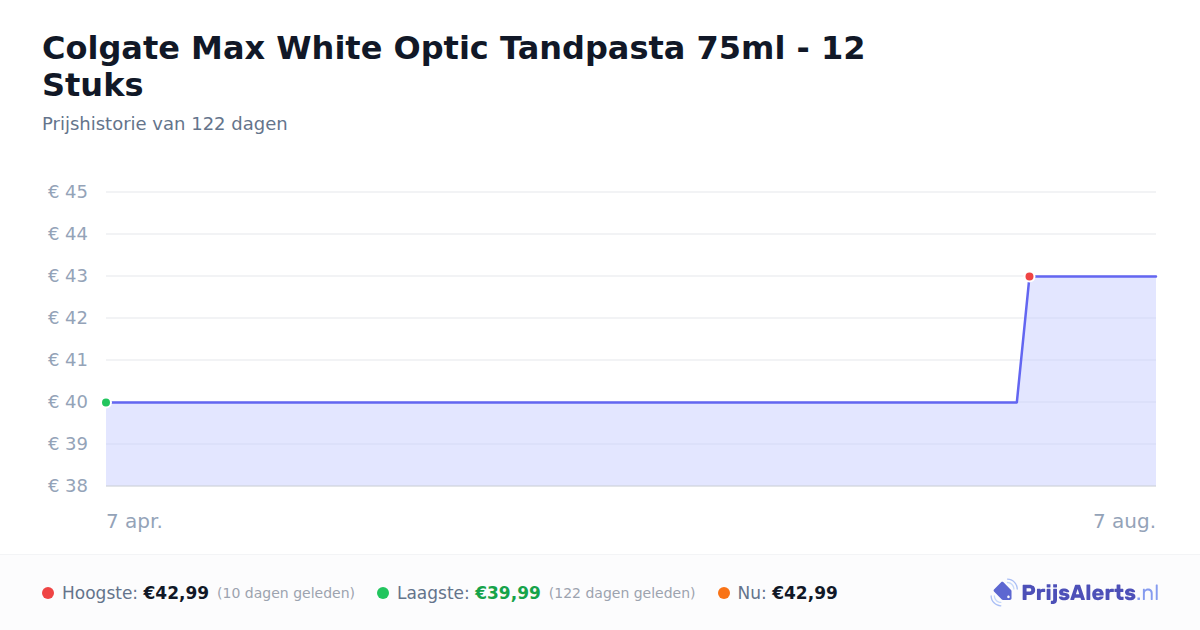Viewport: 1200px width, 630px height.
Task: Open the PrijsAlerts.nl brand link
Action: click(x=1075, y=593)
